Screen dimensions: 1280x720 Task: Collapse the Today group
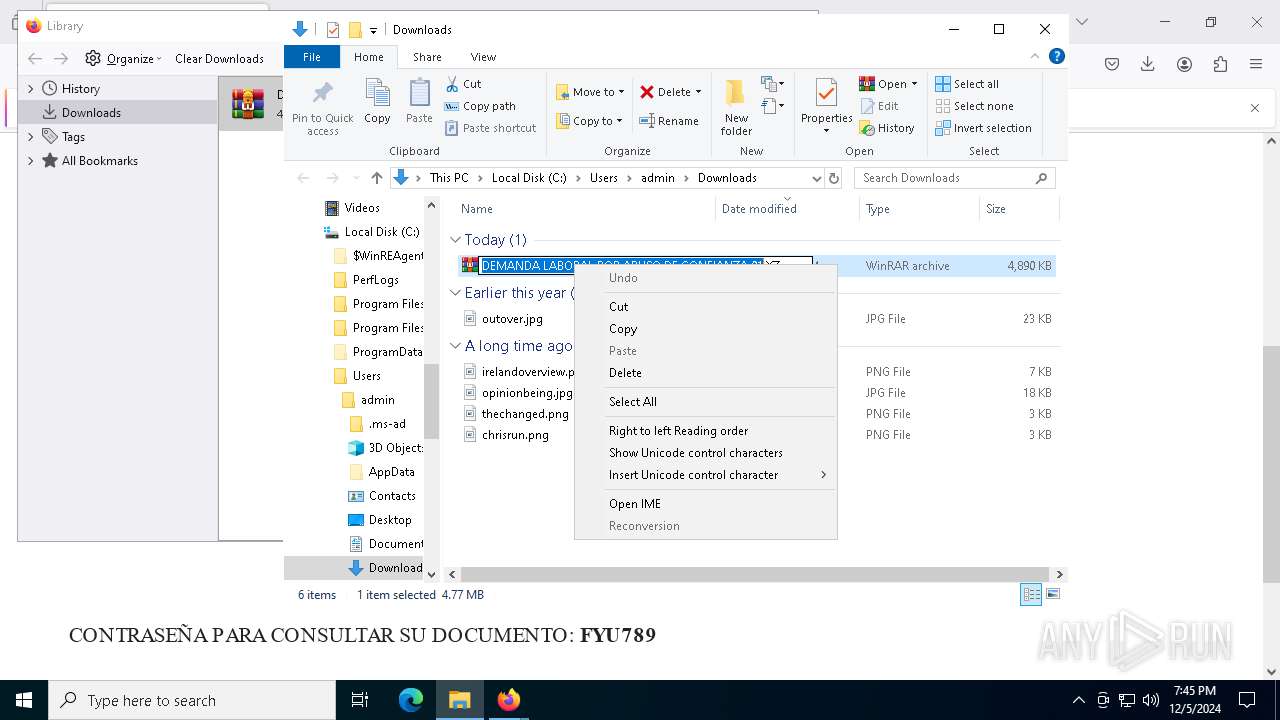click(456, 240)
